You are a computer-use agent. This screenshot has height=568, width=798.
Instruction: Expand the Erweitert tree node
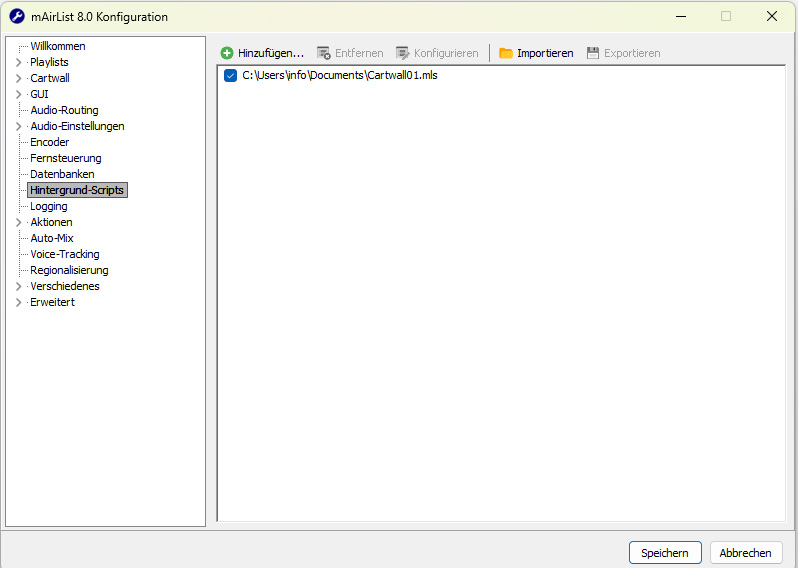18,302
